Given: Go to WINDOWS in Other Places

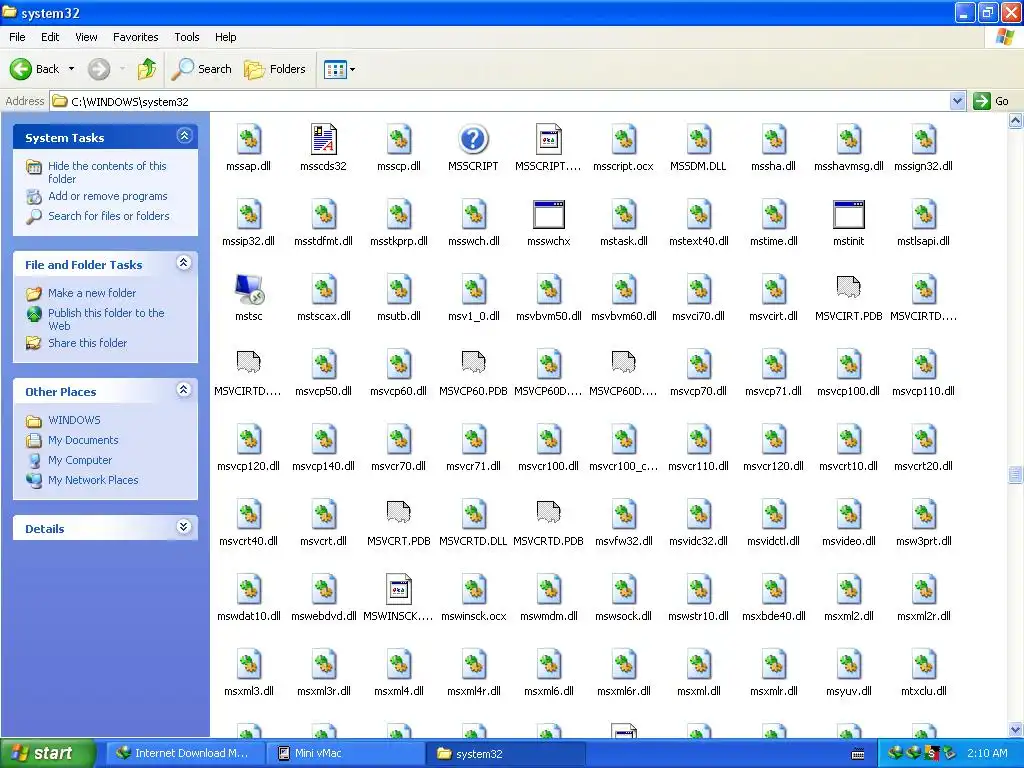Looking at the screenshot, I should 74,420.
